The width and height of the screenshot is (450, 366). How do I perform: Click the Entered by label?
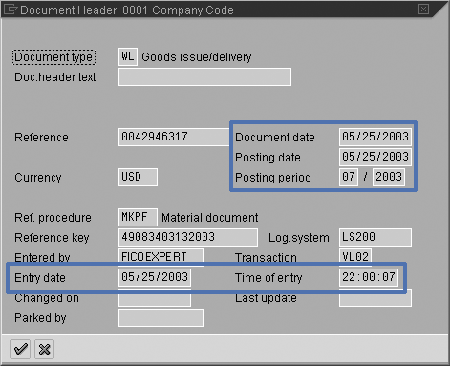click(x=42, y=258)
